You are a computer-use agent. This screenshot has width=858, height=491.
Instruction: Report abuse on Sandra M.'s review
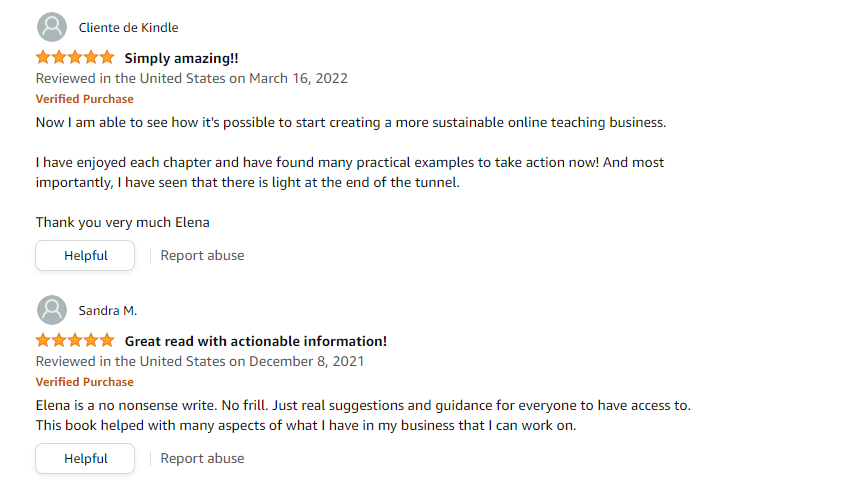click(x=202, y=458)
